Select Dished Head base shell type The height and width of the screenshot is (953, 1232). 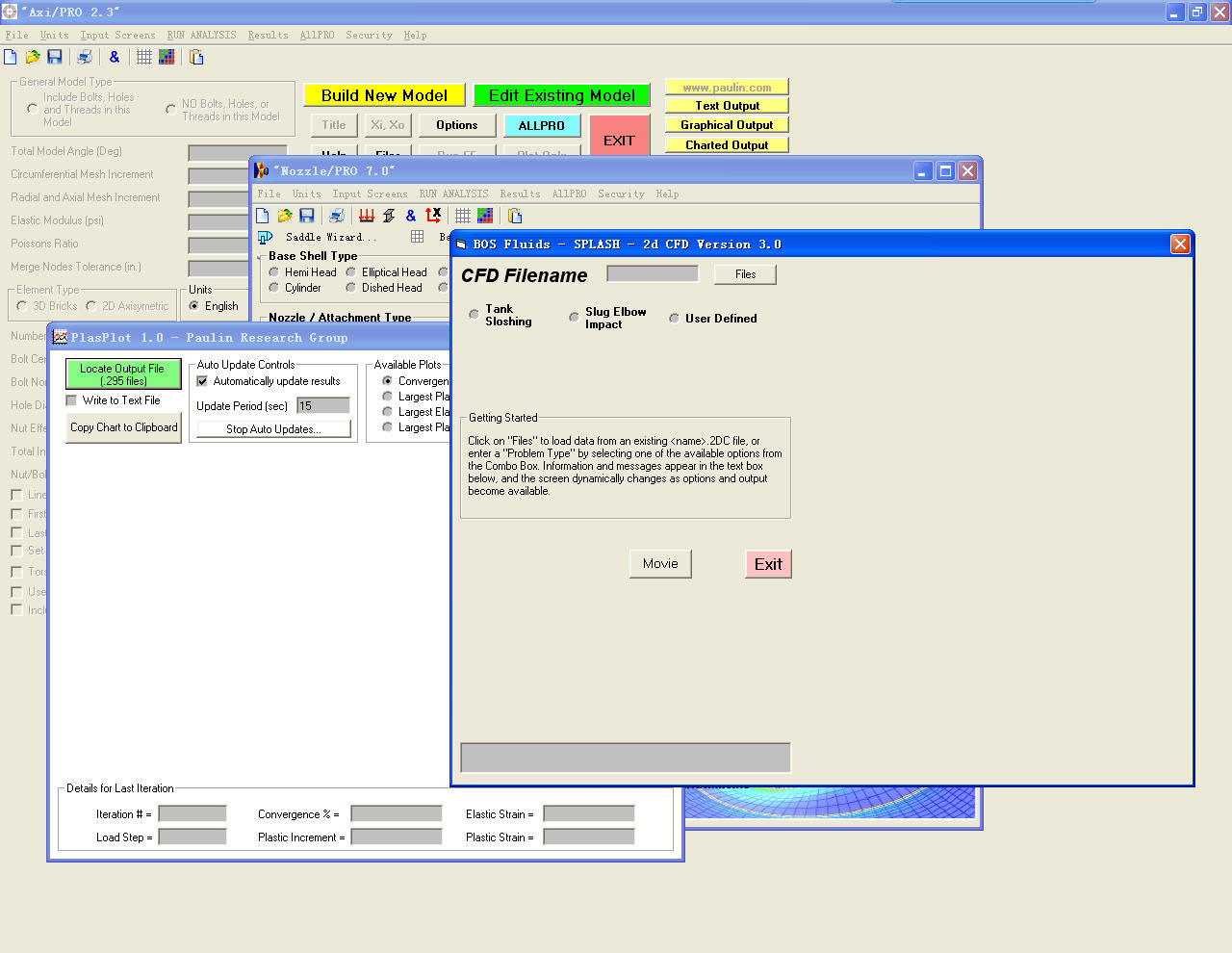(351, 288)
